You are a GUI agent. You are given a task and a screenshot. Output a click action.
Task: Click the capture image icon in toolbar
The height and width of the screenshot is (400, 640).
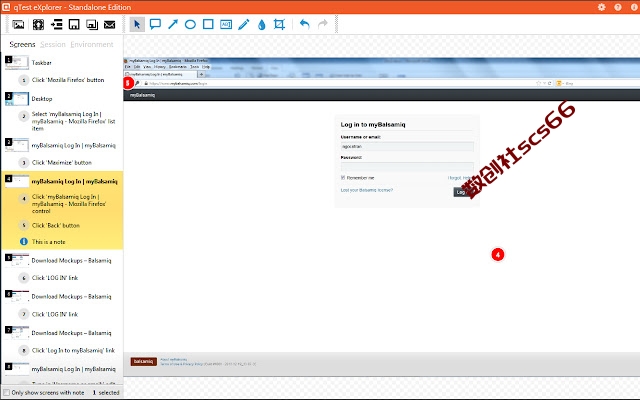click(18, 24)
